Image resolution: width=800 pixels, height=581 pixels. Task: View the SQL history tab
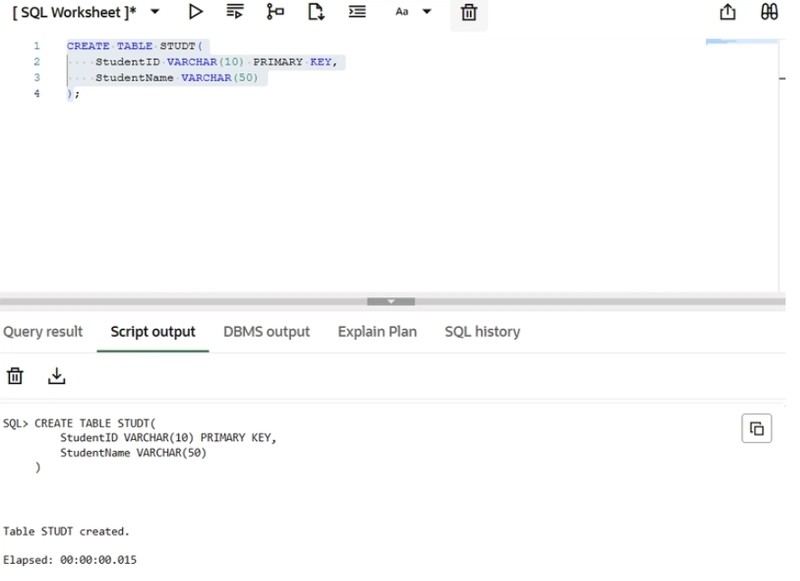click(482, 332)
